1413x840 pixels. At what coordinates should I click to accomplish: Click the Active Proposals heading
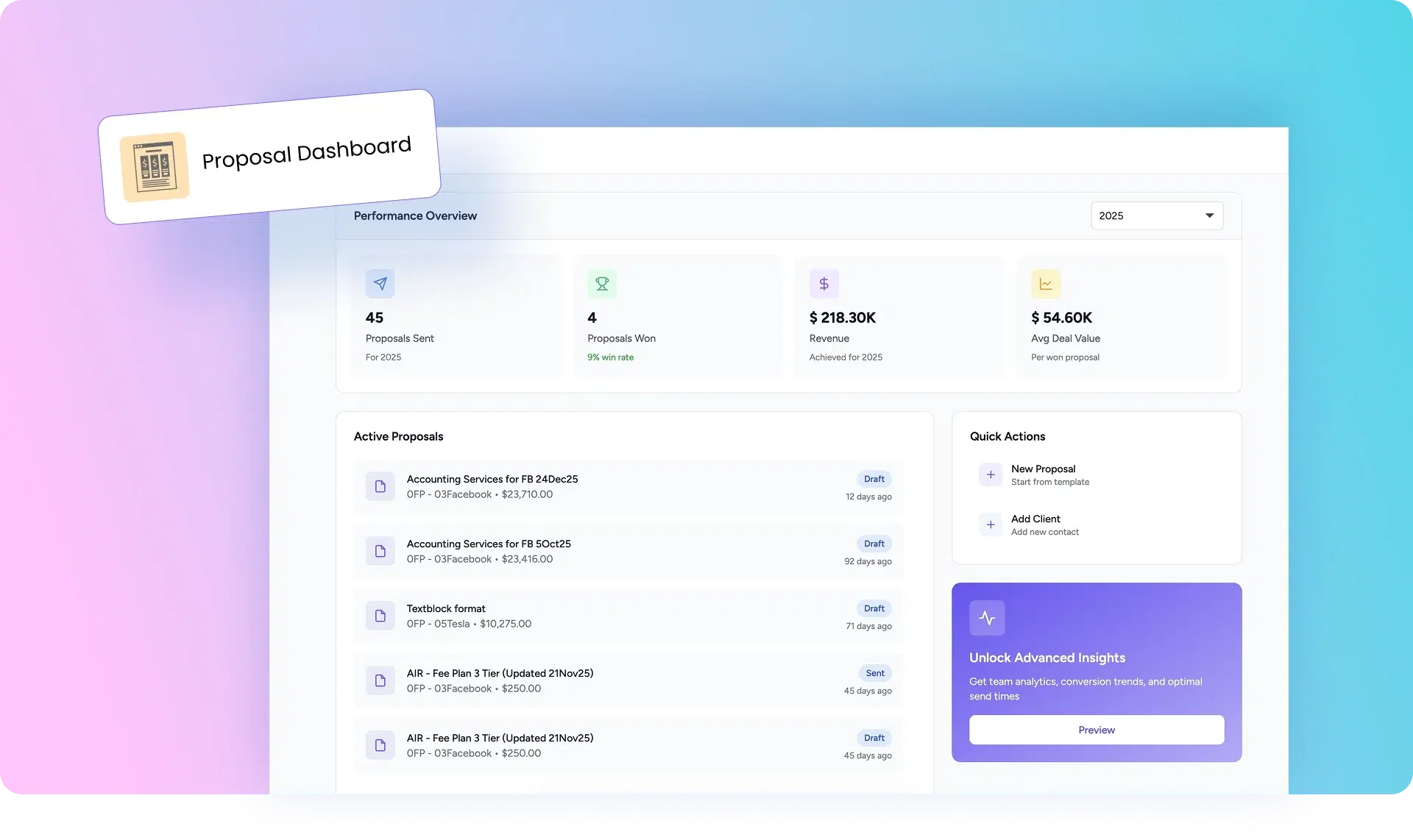coord(398,436)
